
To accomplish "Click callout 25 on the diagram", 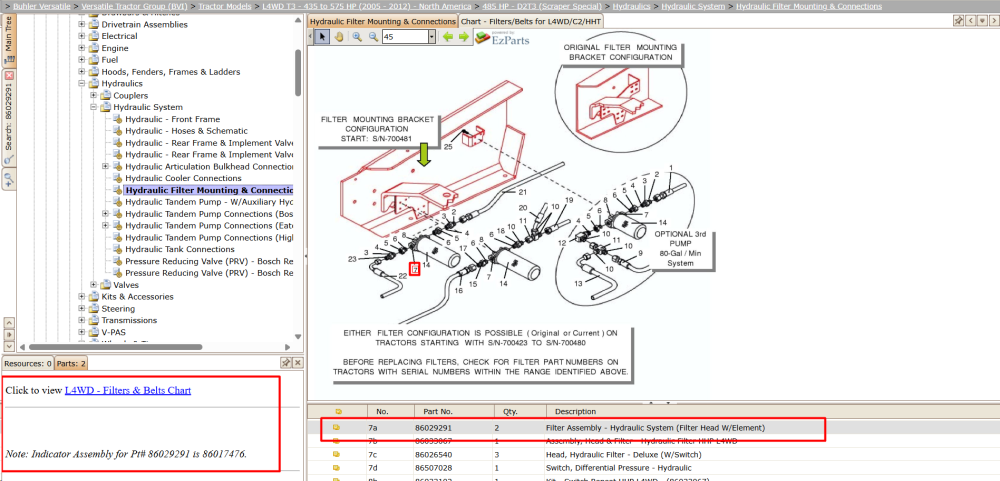I will pyautogui.click(x=448, y=146).
